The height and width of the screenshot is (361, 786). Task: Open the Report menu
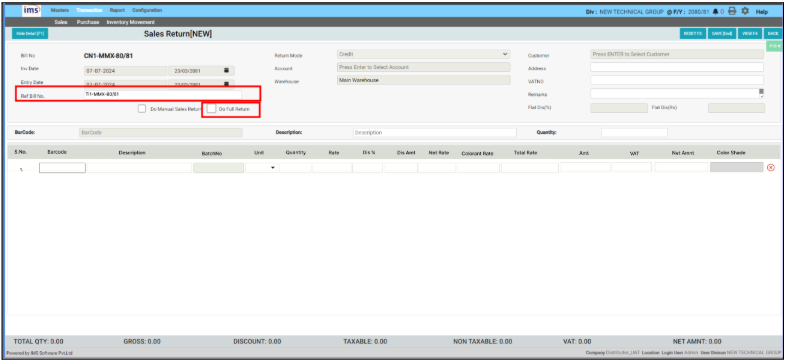click(117, 11)
